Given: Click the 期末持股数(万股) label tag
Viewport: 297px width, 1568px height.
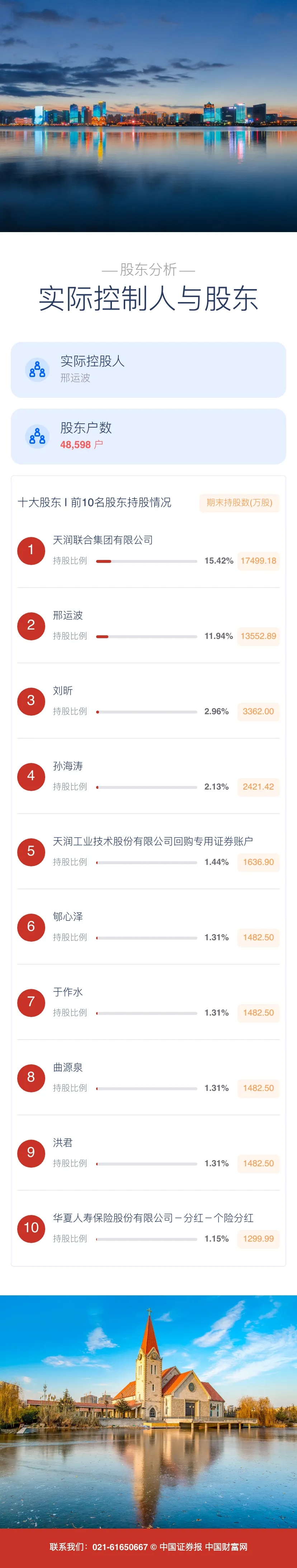Looking at the screenshot, I should (239, 503).
